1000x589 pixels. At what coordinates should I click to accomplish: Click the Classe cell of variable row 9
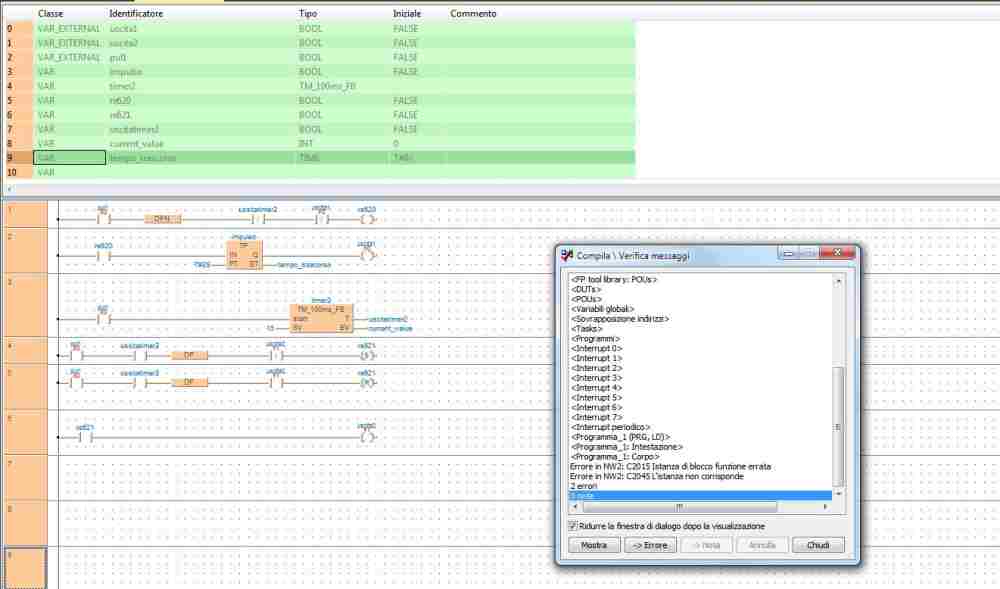pos(69,158)
